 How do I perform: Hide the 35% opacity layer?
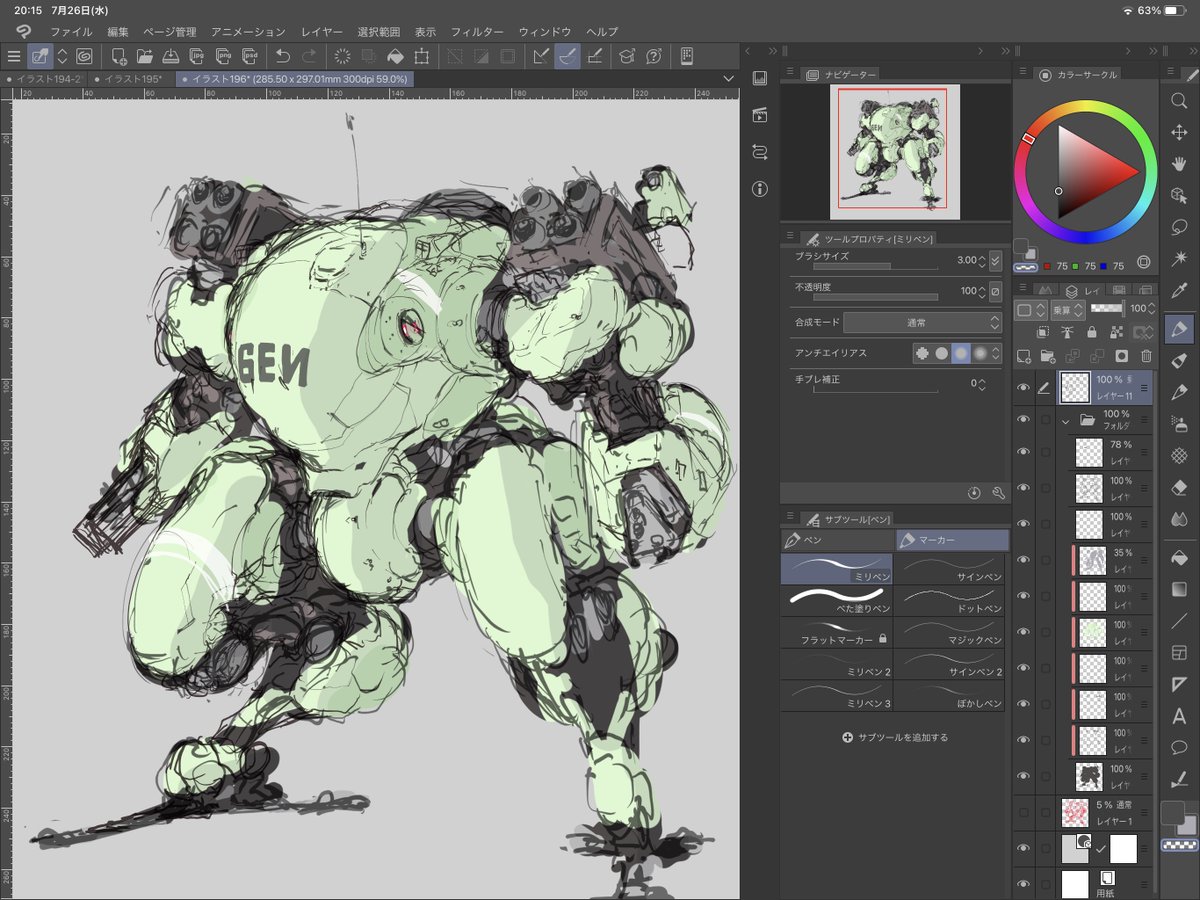pyautogui.click(x=1022, y=560)
